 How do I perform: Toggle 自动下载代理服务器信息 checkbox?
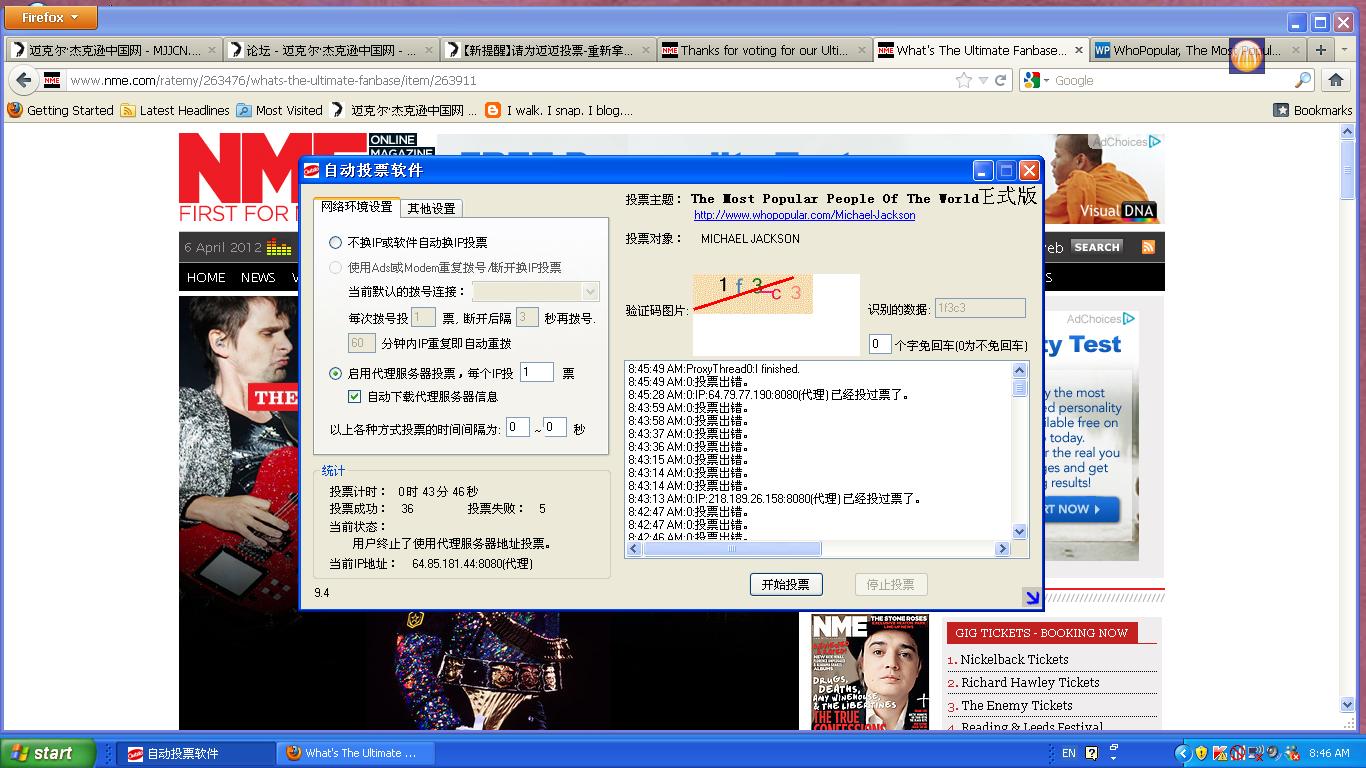point(354,397)
